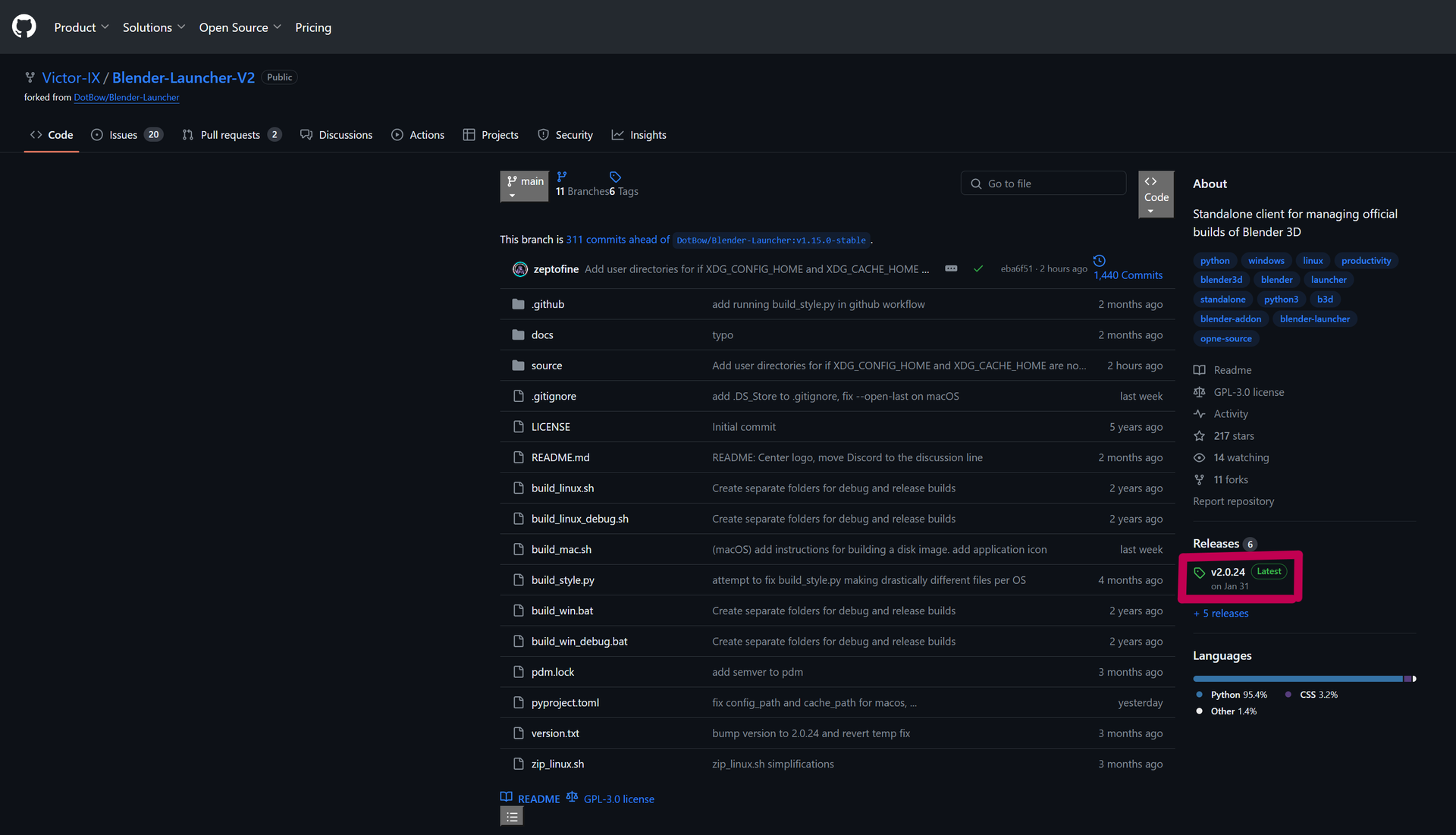Click the green commit status checkmark
This screenshot has width=1456, height=835.
coord(978,269)
